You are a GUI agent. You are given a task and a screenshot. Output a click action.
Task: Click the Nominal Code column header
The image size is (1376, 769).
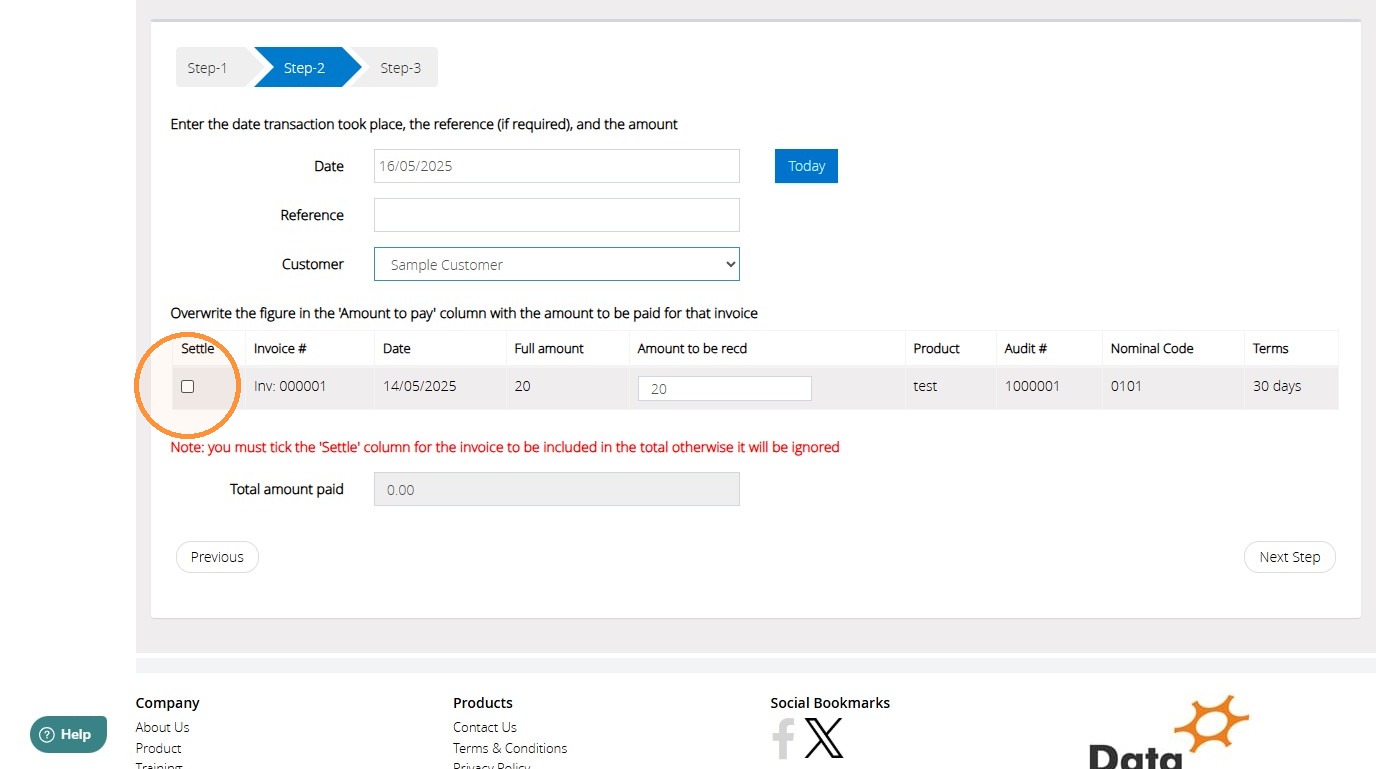point(1152,348)
